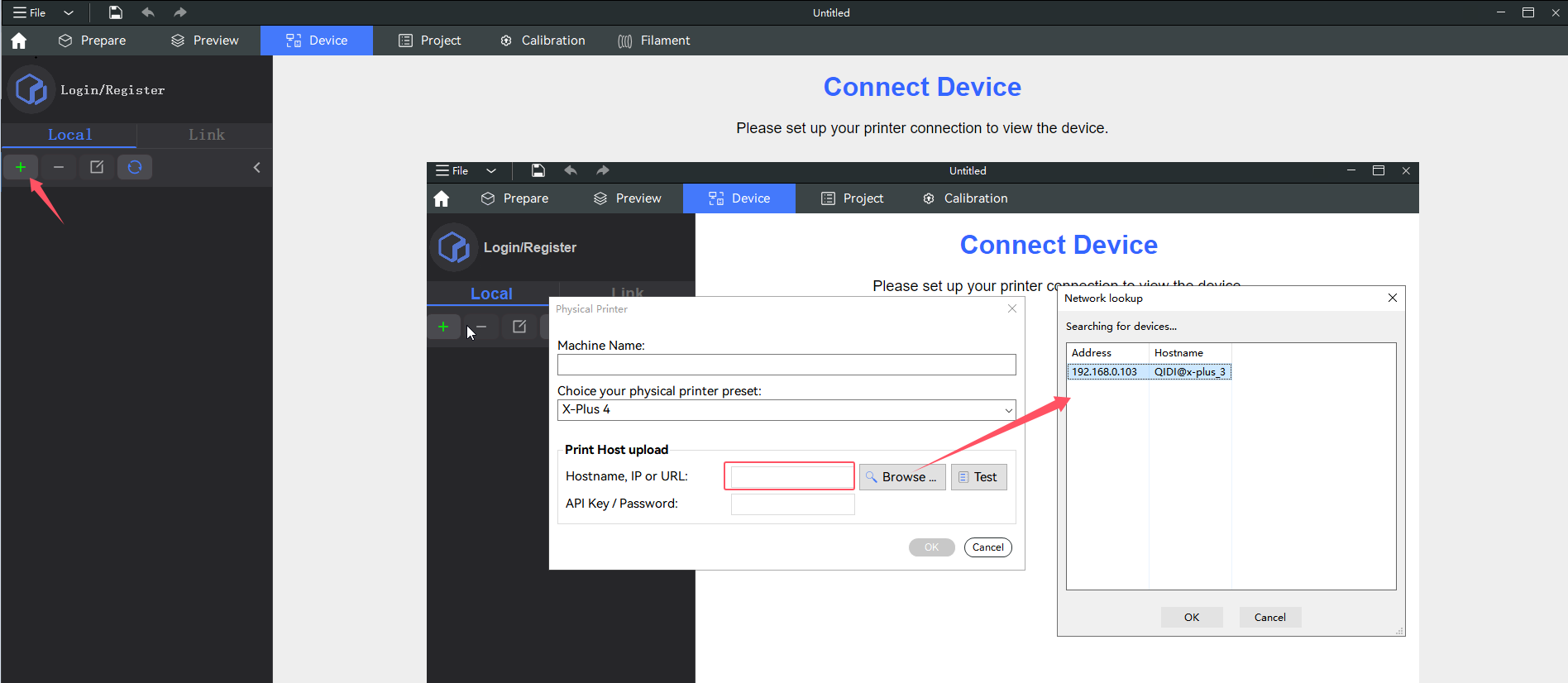
Task: Open the X-Plus 4 printer preset dropdown
Action: 786,410
